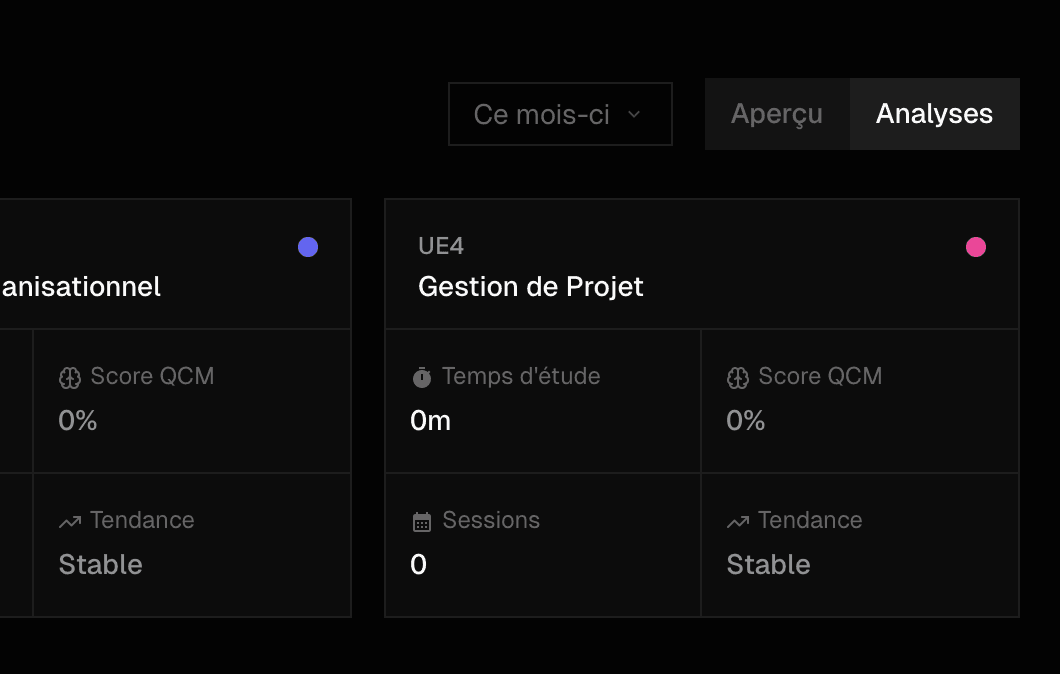Open Gestion de Projet details
The image size is (1060, 674).
tap(531, 287)
